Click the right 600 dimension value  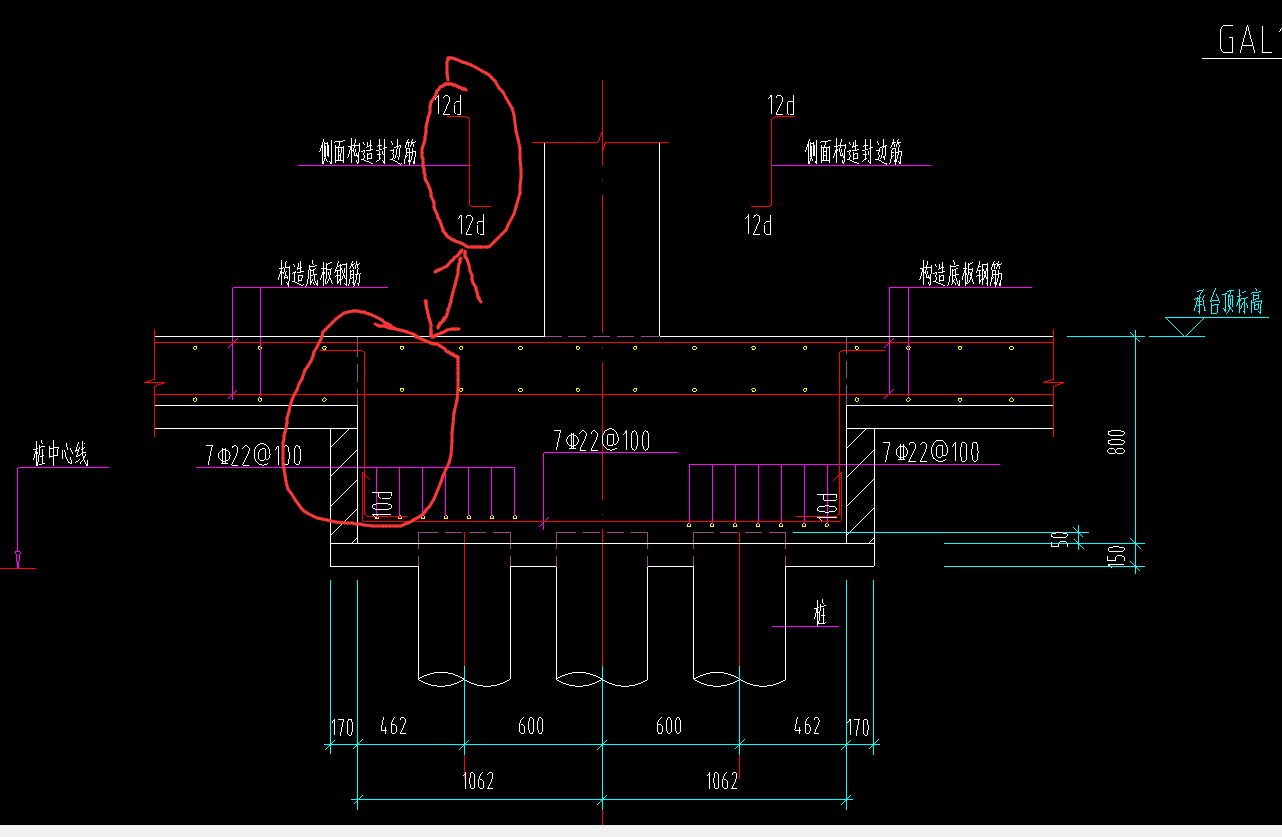click(x=669, y=727)
